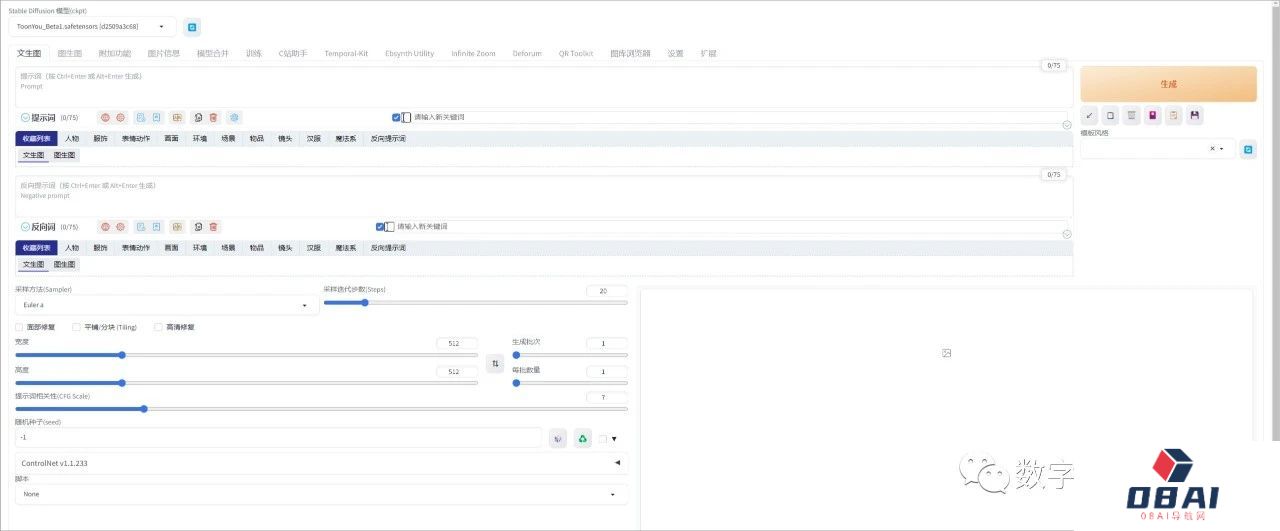
Task: Click the red trash icon in the 提示词 toolbar
Action: 213,117
